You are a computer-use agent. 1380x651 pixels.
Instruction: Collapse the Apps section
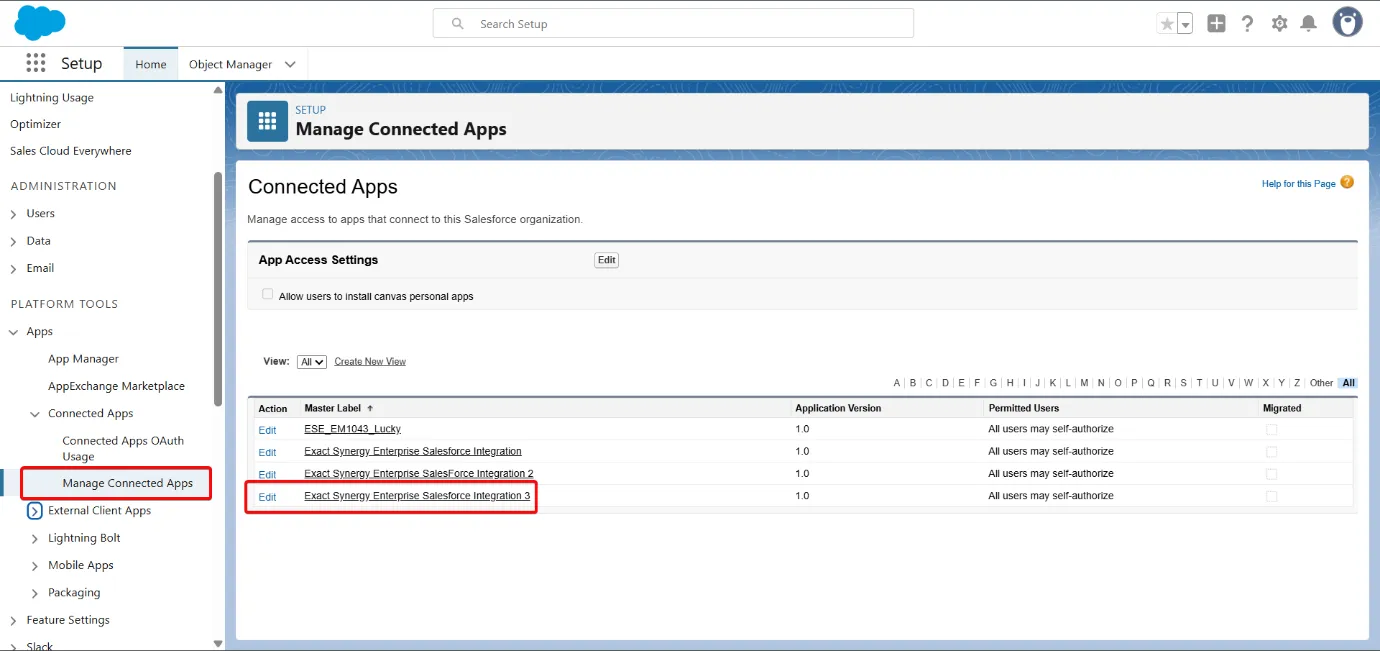click(x=13, y=332)
